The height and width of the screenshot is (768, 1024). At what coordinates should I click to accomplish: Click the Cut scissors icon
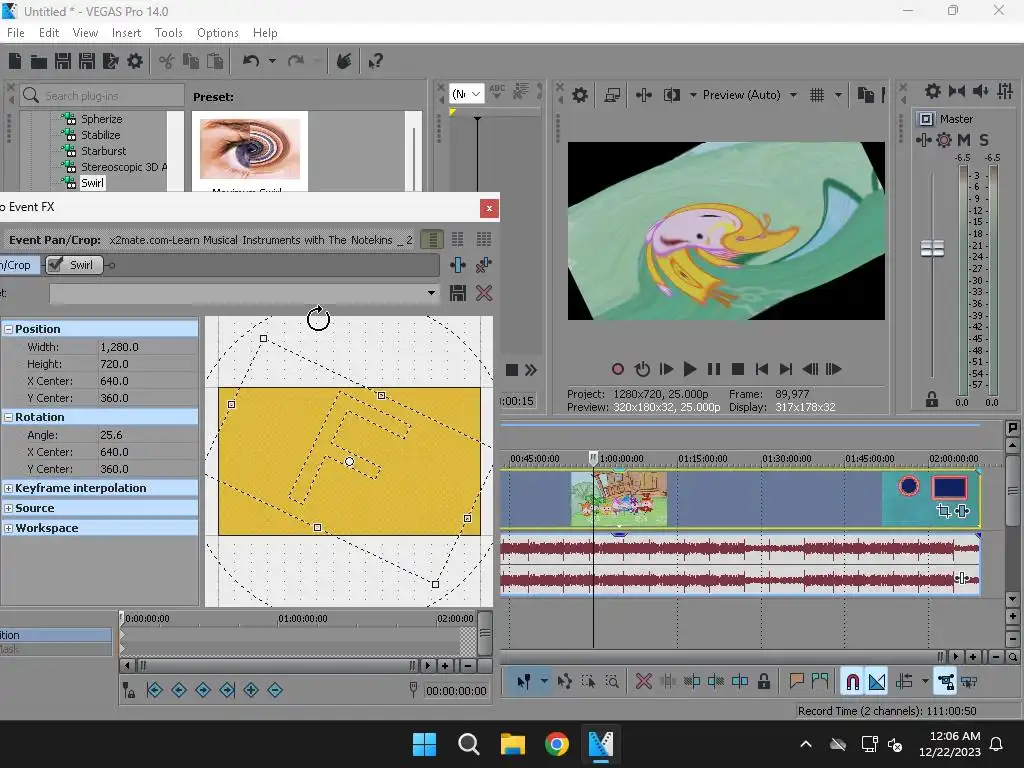click(x=167, y=61)
